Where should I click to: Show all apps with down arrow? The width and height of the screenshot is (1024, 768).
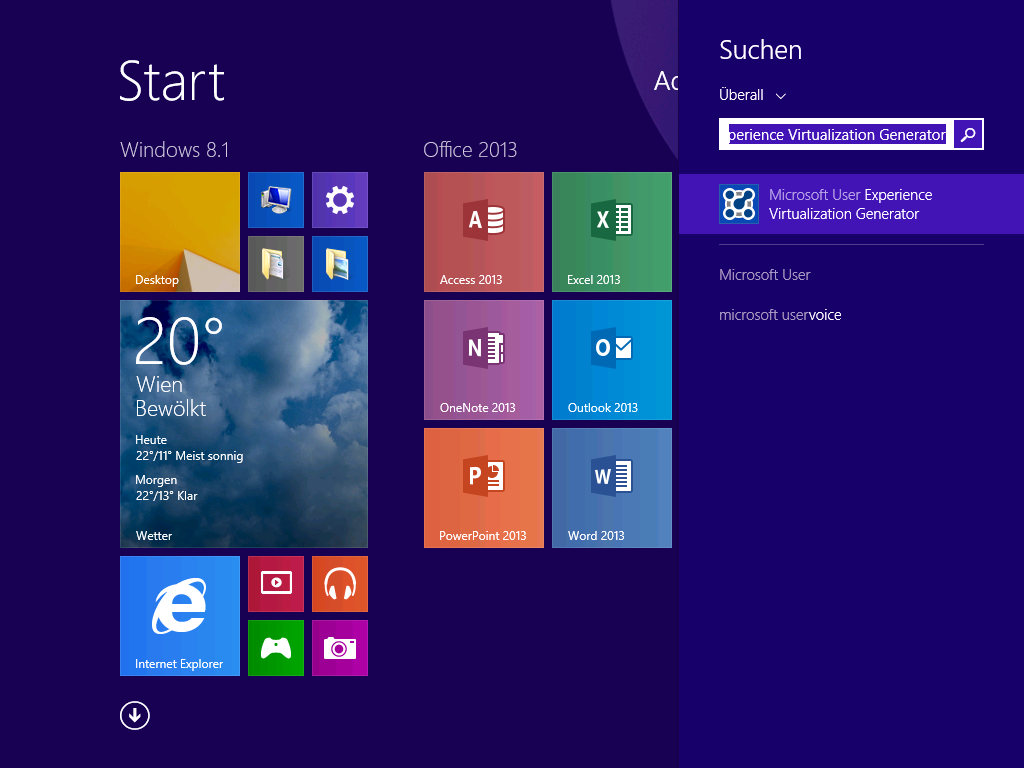pos(135,716)
